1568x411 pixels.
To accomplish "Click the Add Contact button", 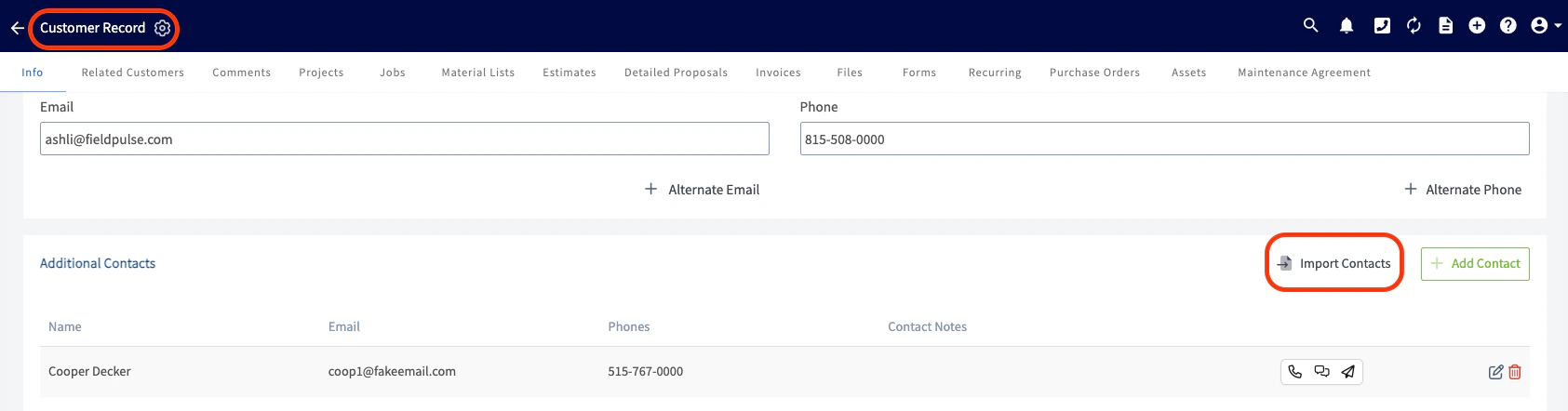I will 1475,263.
